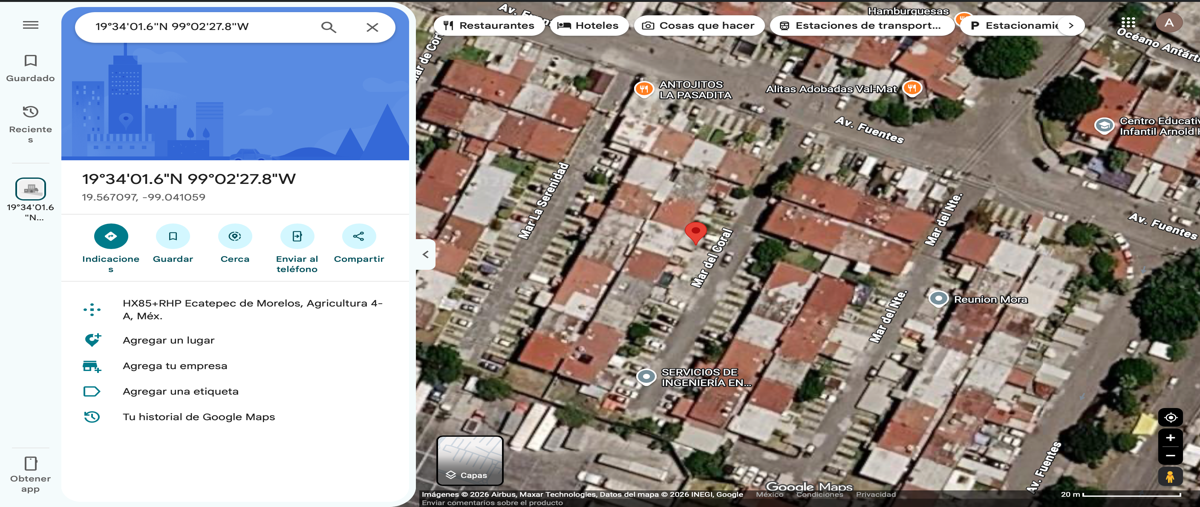The width and height of the screenshot is (1200, 507).
Task: Click Agregar un lugar
Action: (235, 340)
